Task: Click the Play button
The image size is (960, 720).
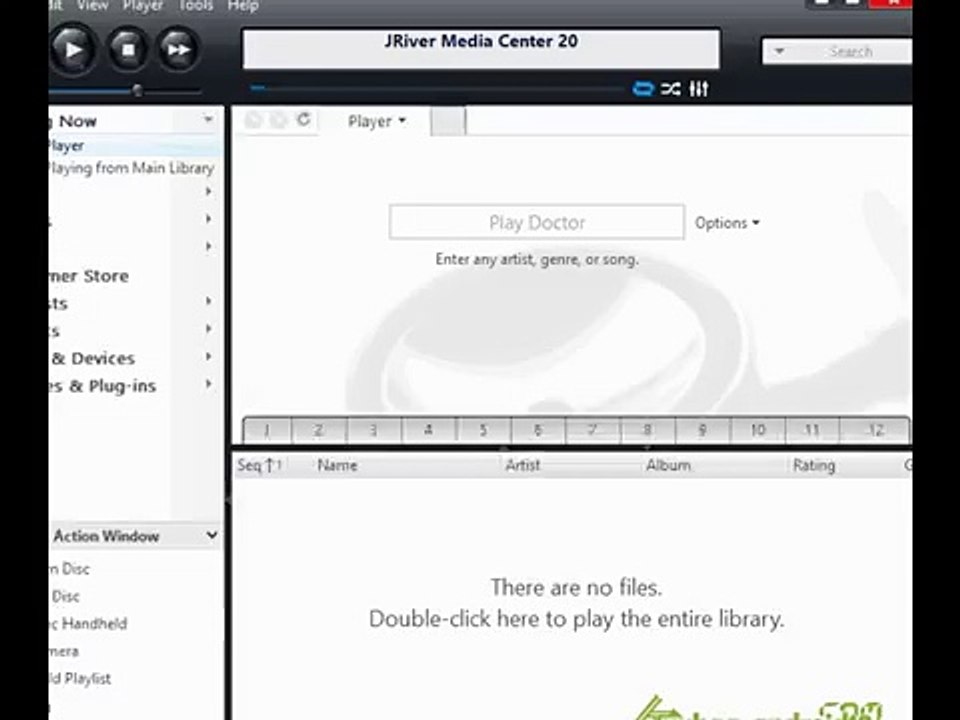Action: (73, 50)
